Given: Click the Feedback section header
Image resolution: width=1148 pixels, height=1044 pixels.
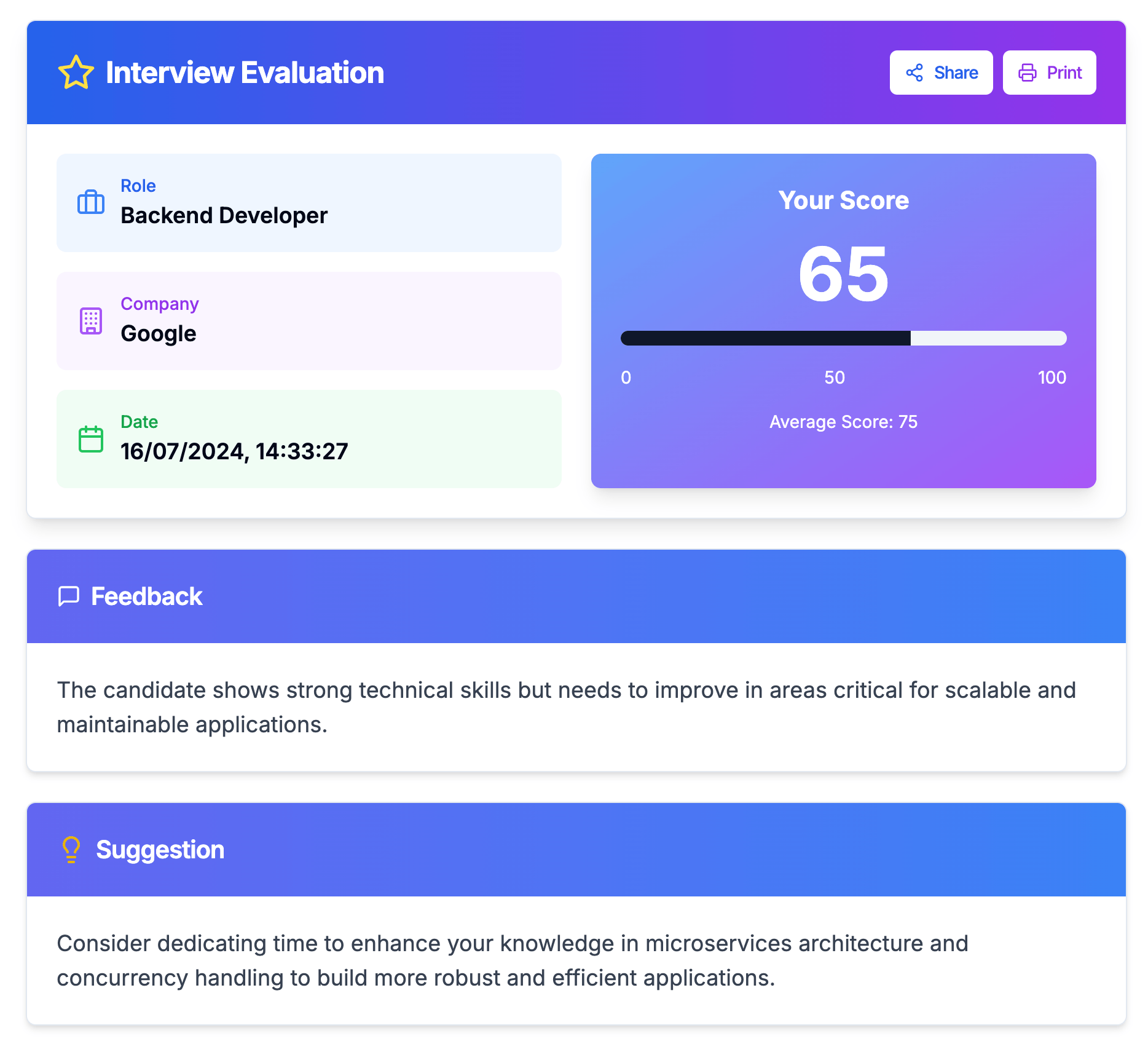Looking at the screenshot, I should tap(146, 595).
